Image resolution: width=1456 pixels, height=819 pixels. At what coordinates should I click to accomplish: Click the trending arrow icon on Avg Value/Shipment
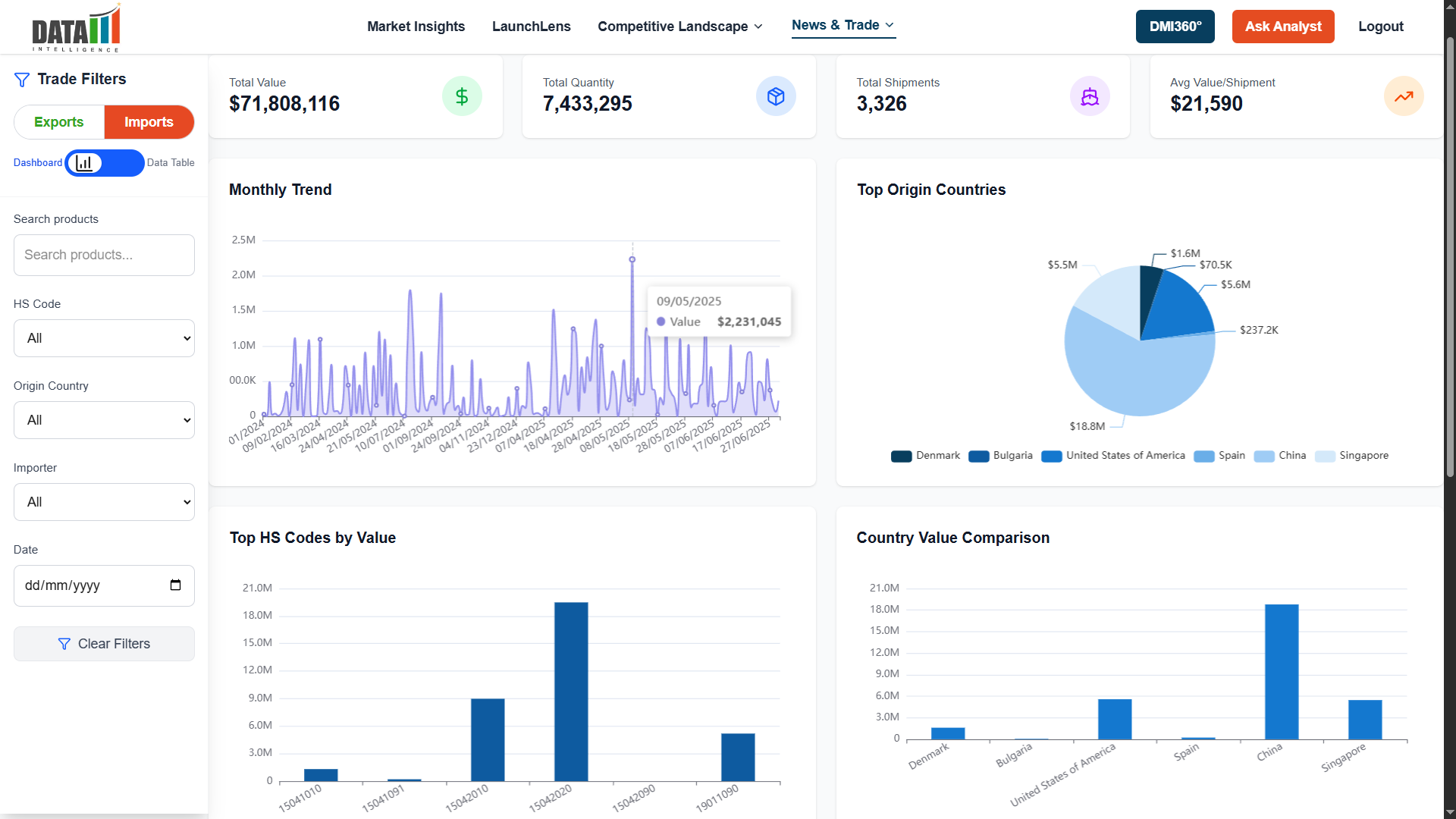tap(1404, 96)
